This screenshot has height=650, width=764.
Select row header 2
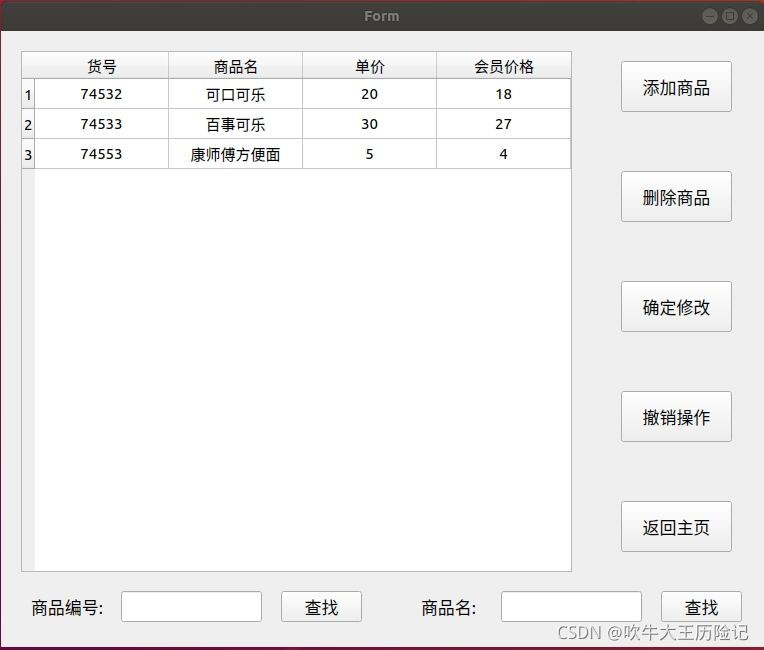[28, 124]
